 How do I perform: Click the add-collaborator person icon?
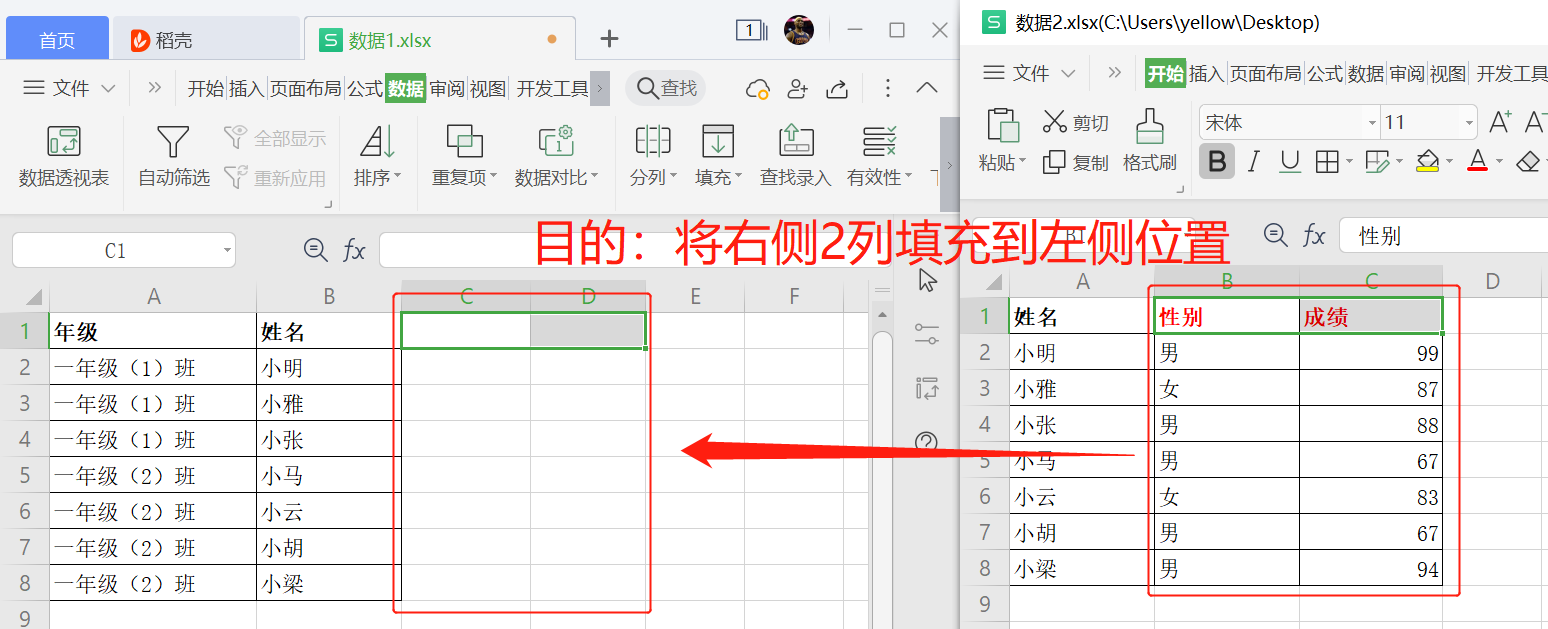797,89
